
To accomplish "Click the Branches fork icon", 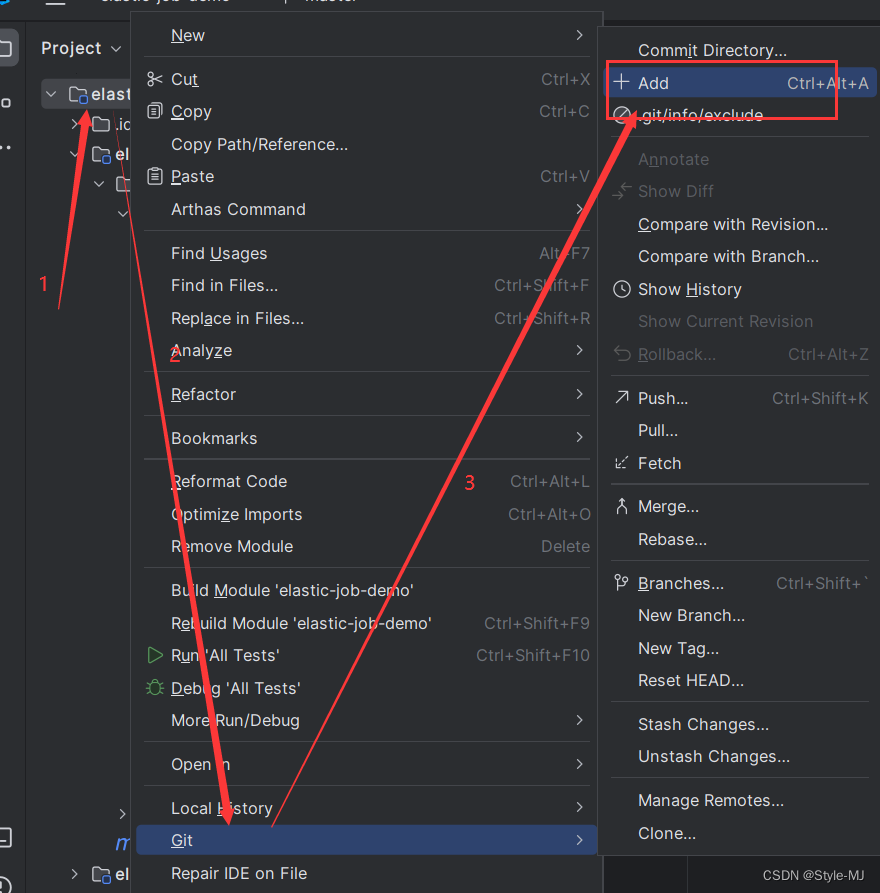I will (x=621, y=583).
